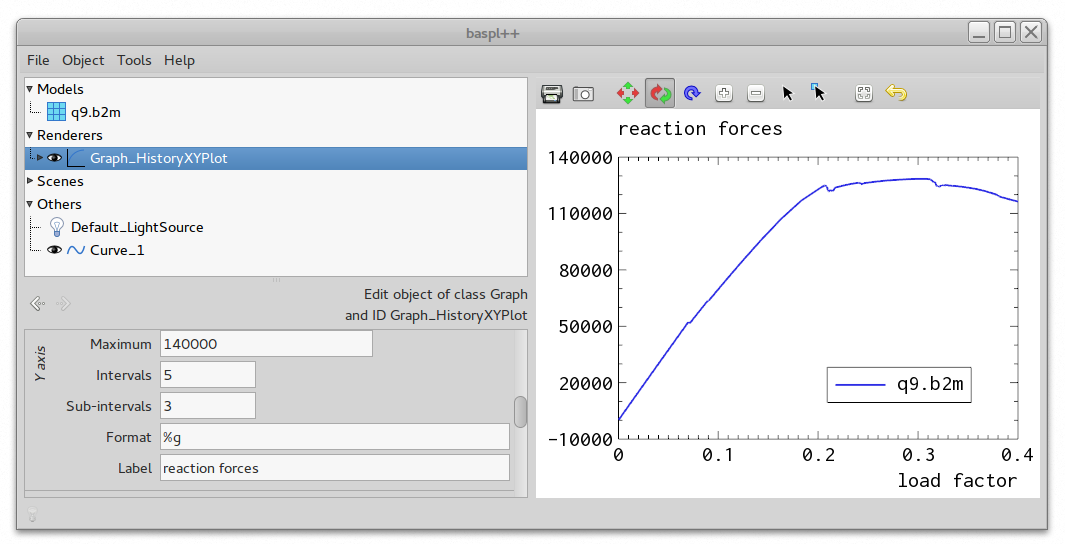Image resolution: width=1065 pixels, height=544 pixels.
Task: Zoom out with the minus button
Action: coord(756,94)
